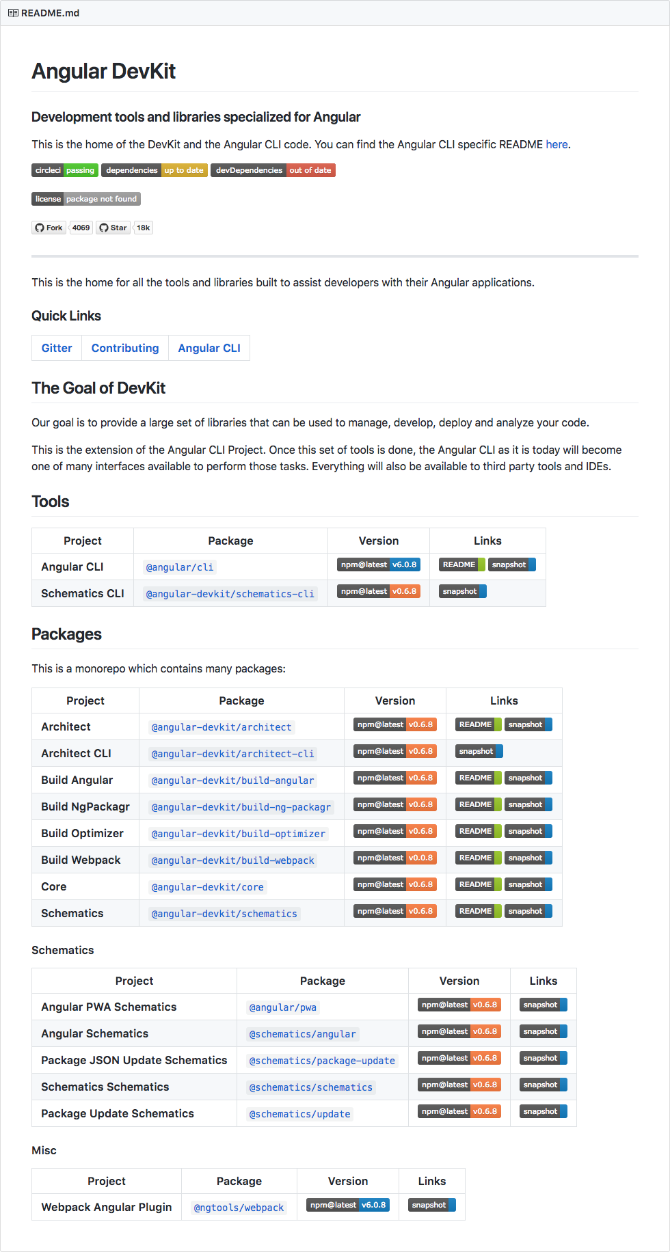Open the @angular-devkit/core package link
Viewport: 670px width, 1252px height.
point(208,887)
